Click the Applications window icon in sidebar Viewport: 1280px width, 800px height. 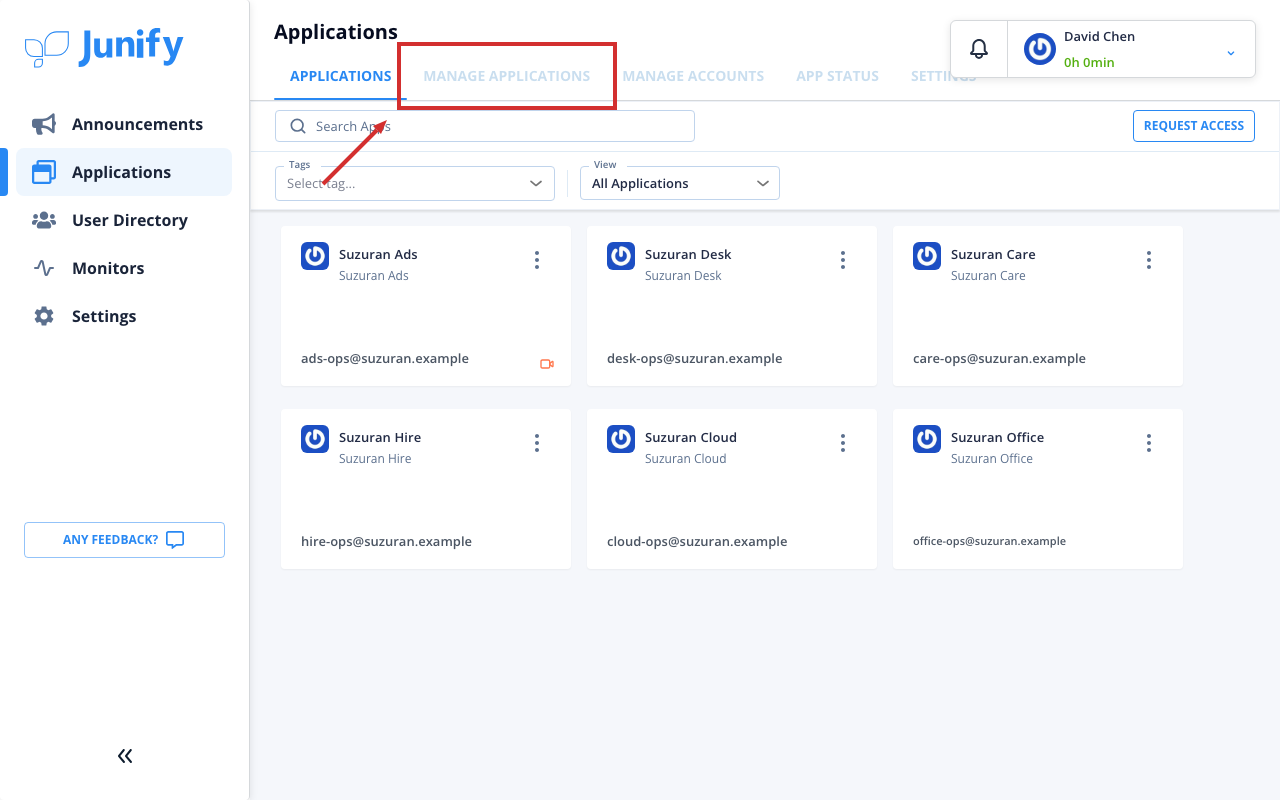click(44, 172)
